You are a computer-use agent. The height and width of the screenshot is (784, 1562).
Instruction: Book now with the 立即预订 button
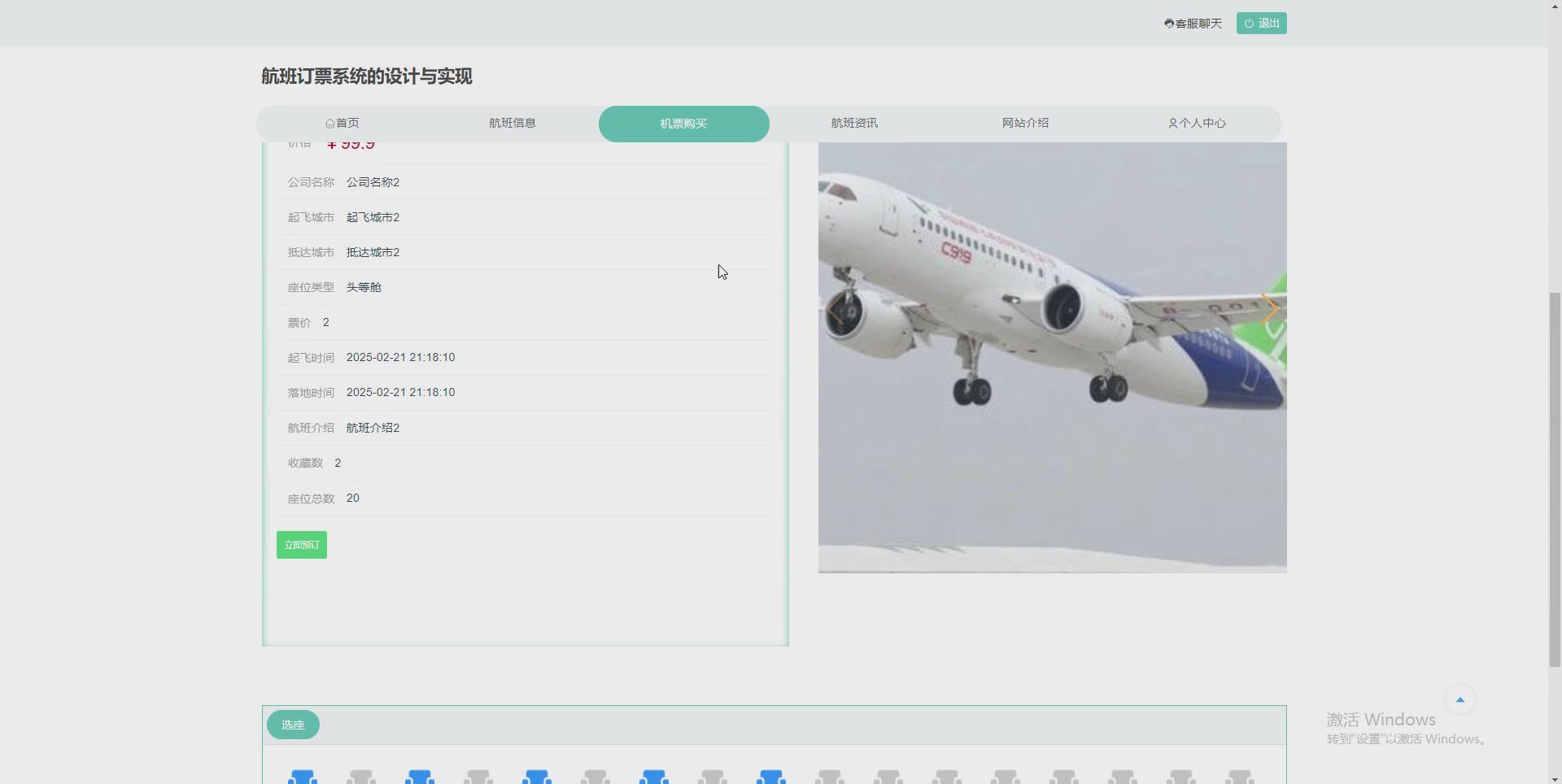(x=302, y=545)
